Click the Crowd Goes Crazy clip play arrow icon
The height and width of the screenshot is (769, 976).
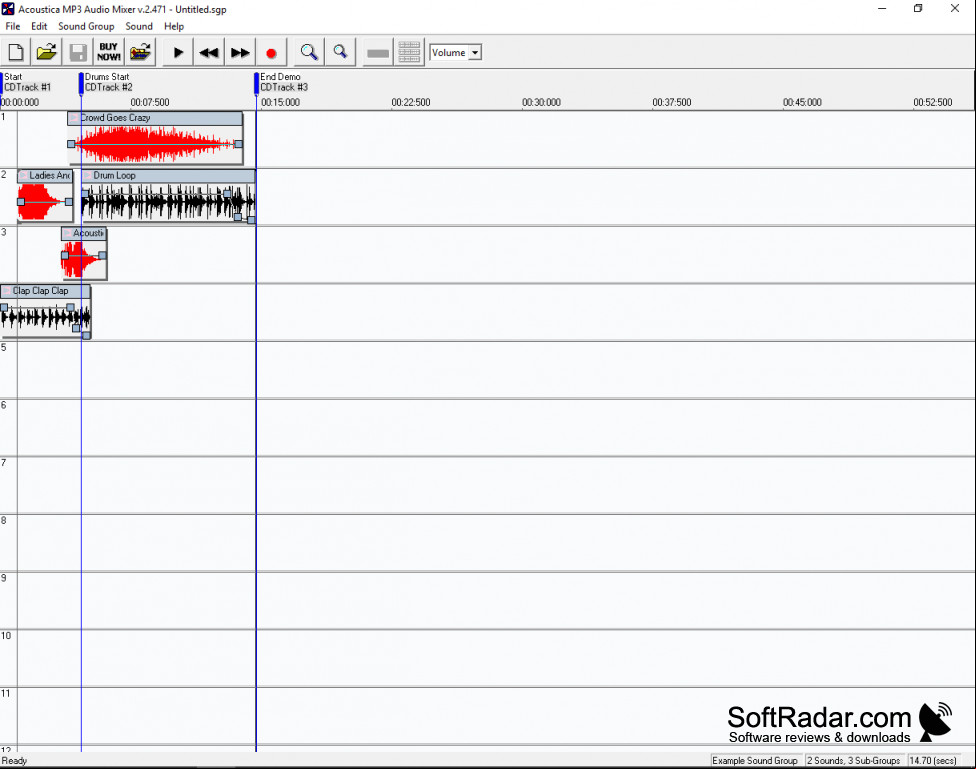coord(74,118)
